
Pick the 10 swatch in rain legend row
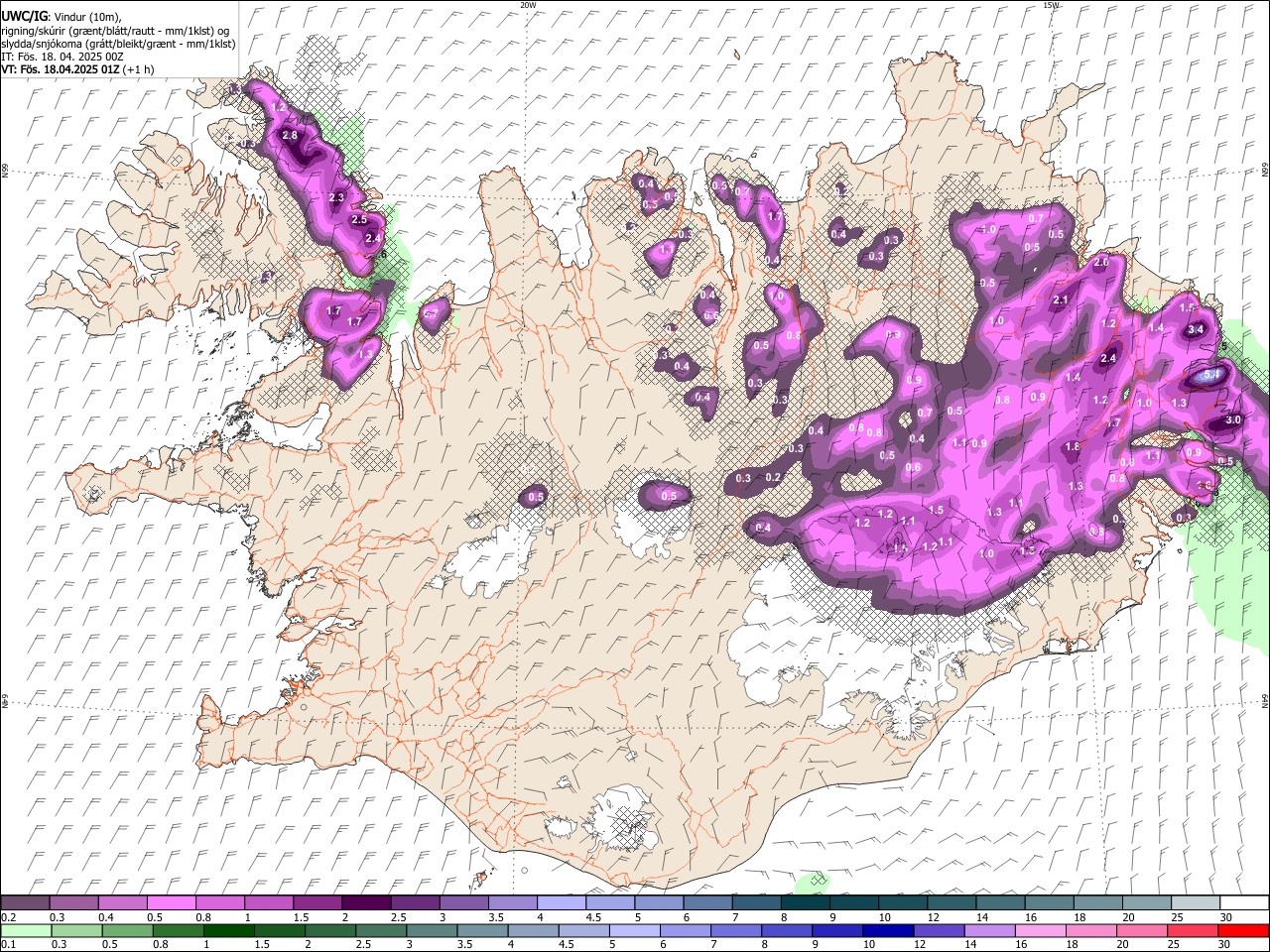(x=886, y=930)
